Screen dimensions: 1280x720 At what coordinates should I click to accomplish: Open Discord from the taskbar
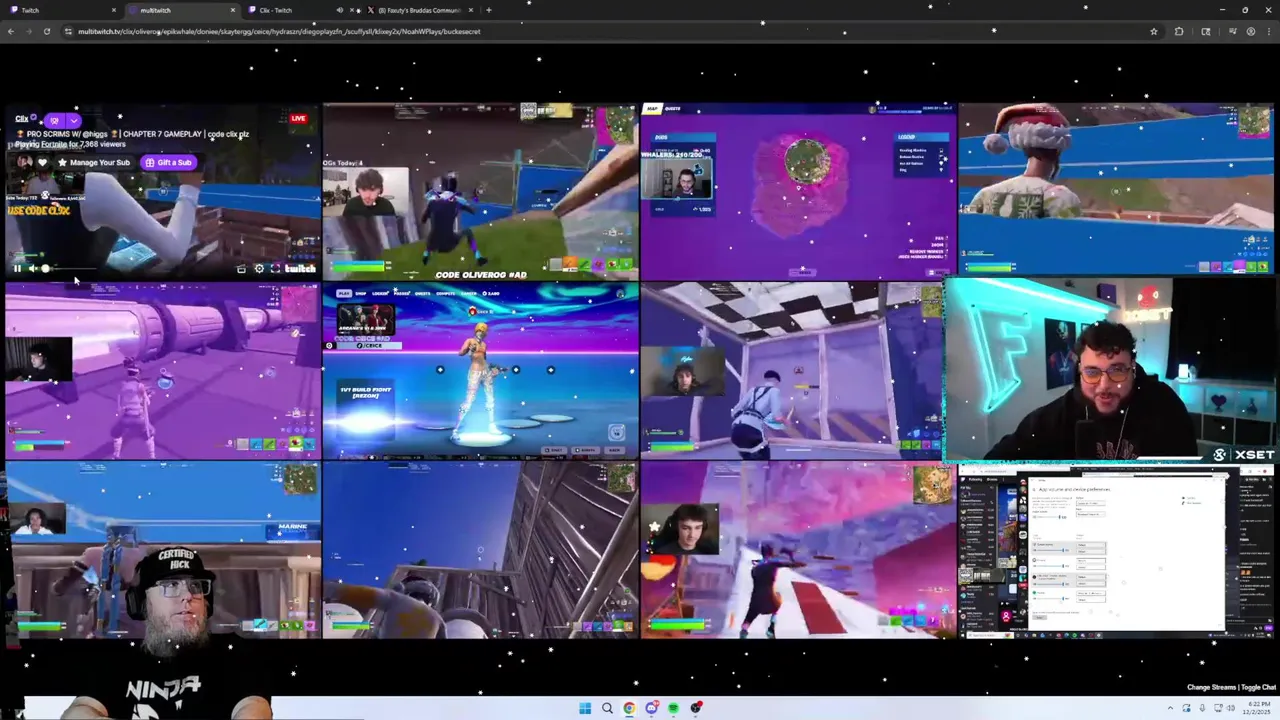651,708
